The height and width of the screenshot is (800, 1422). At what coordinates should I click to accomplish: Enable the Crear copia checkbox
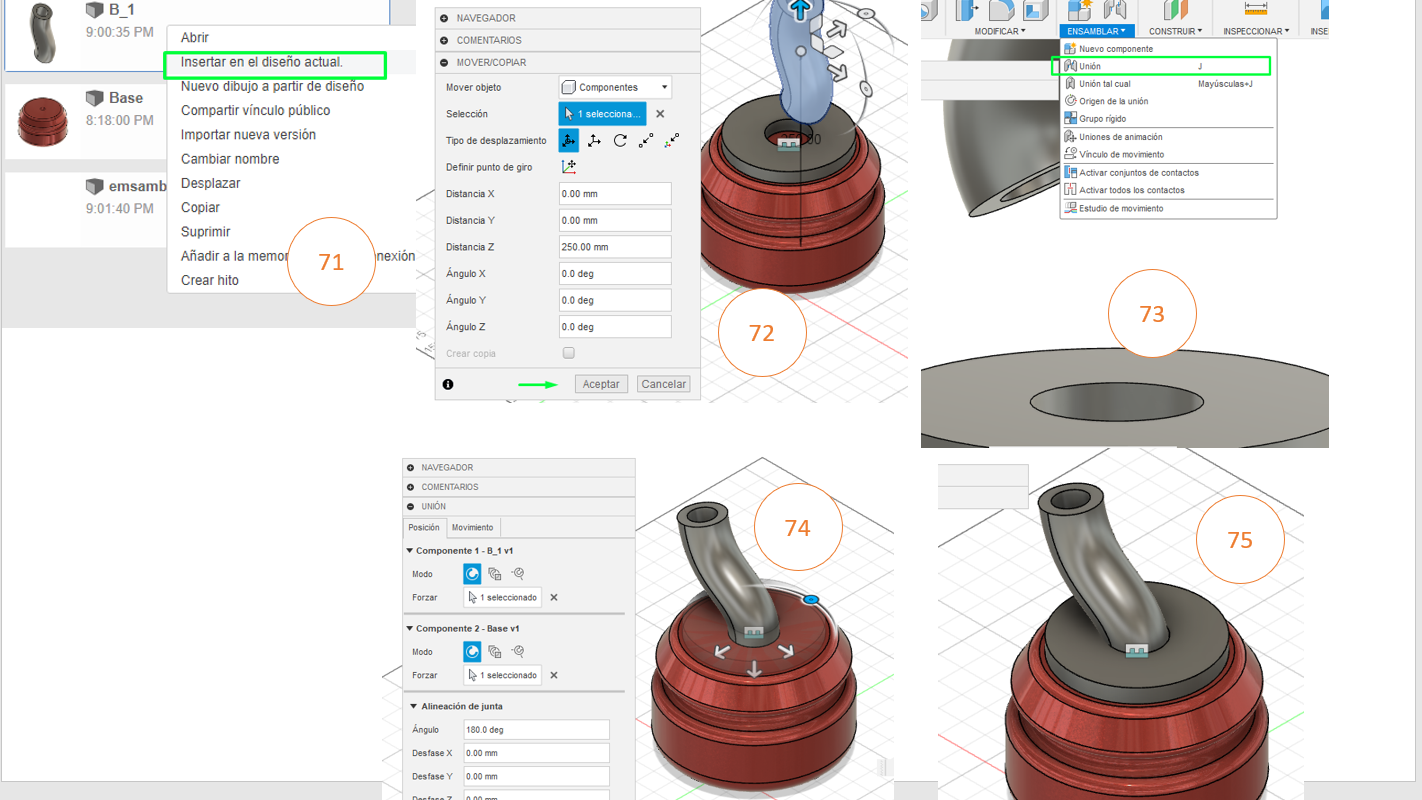click(x=569, y=353)
